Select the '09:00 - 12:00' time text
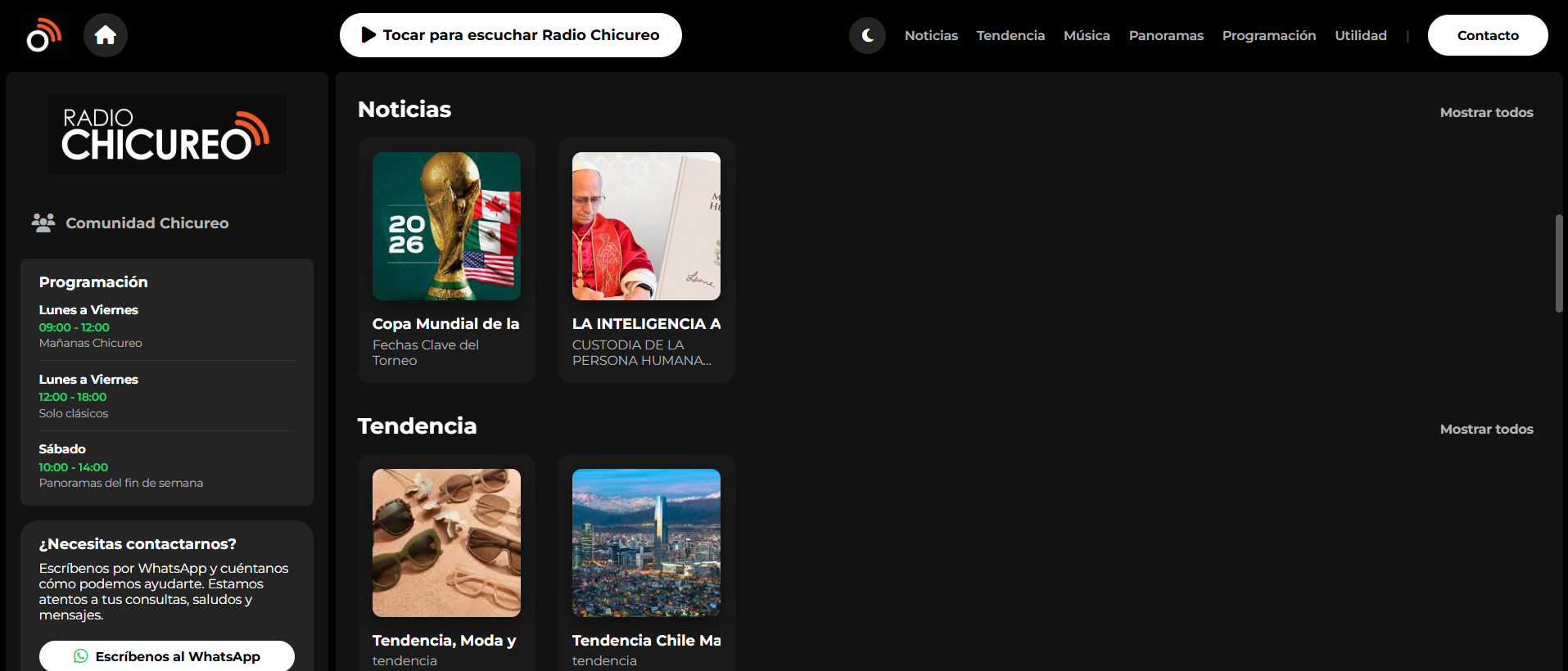 pos(75,327)
